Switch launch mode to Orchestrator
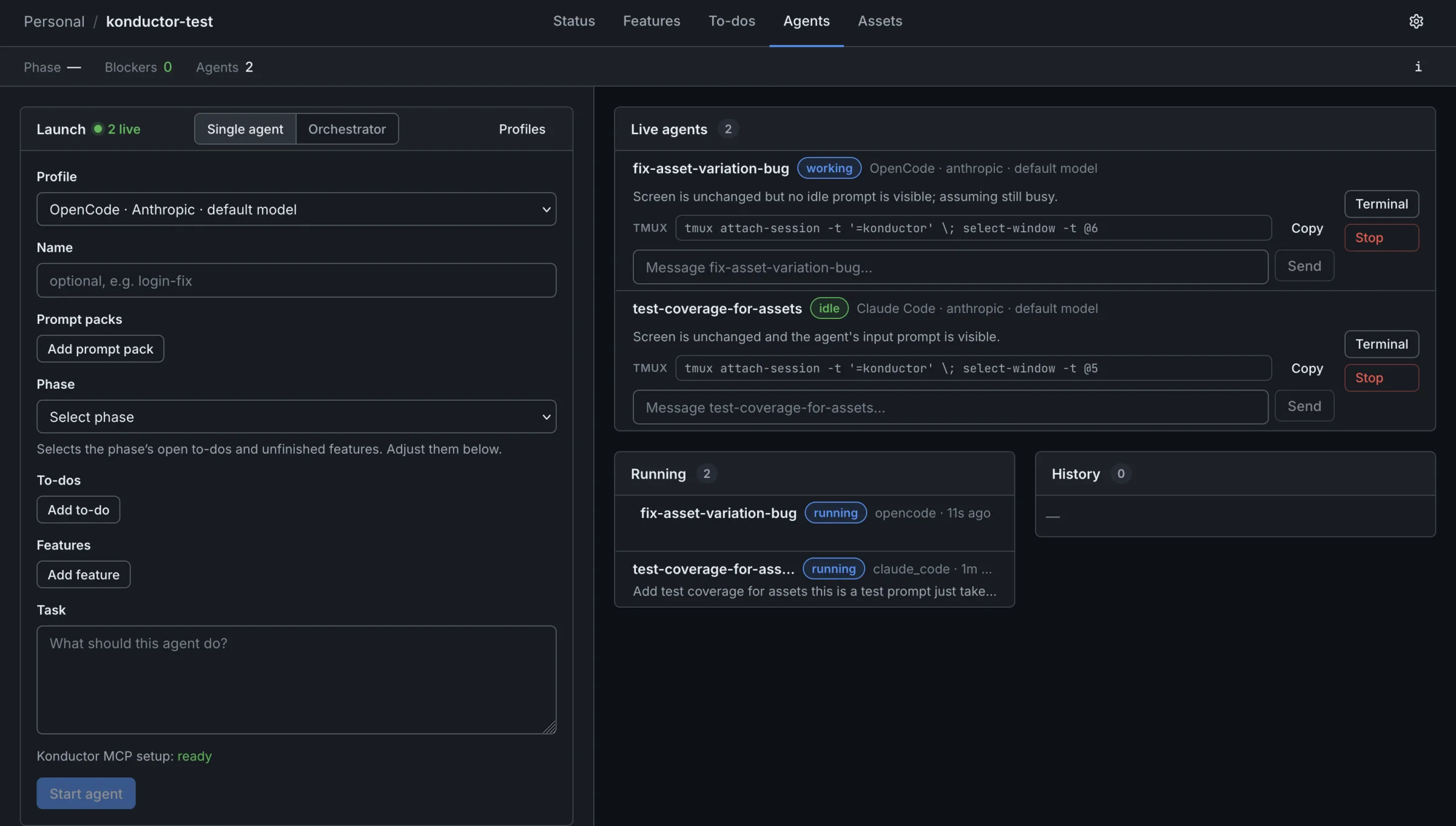1456x826 pixels. pyautogui.click(x=347, y=129)
